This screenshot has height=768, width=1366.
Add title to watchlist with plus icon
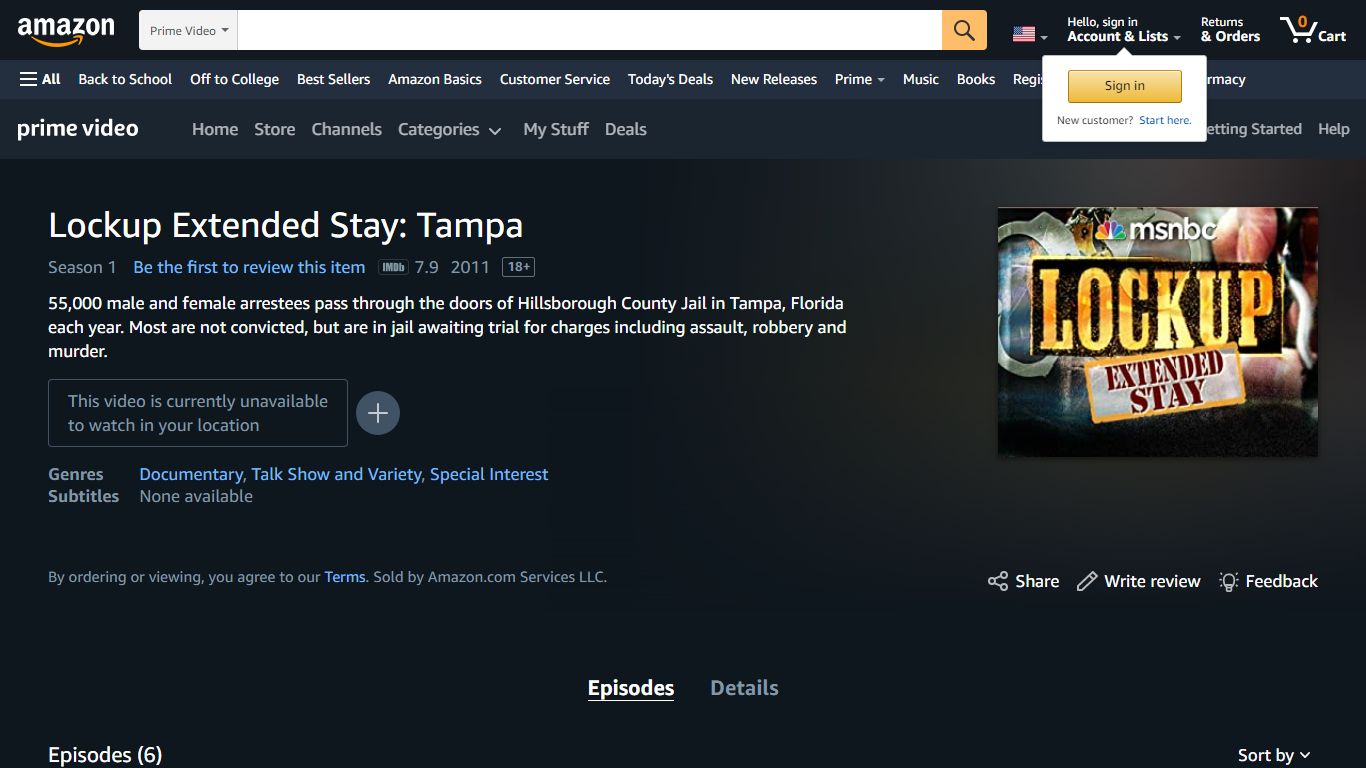[x=378, y=413]
